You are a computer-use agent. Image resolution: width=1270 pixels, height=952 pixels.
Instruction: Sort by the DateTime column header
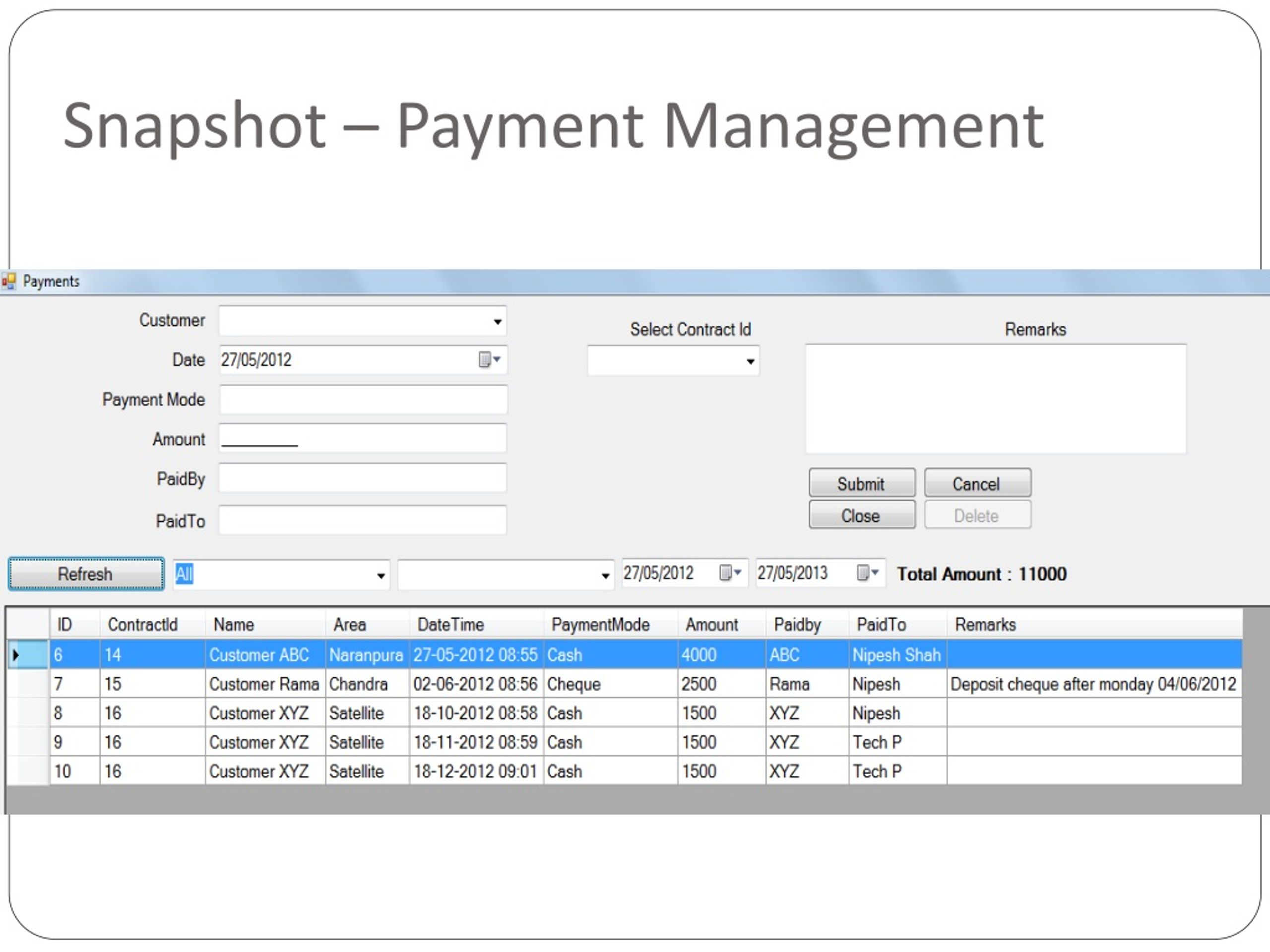pyautogui.click(x=477, y=624)
